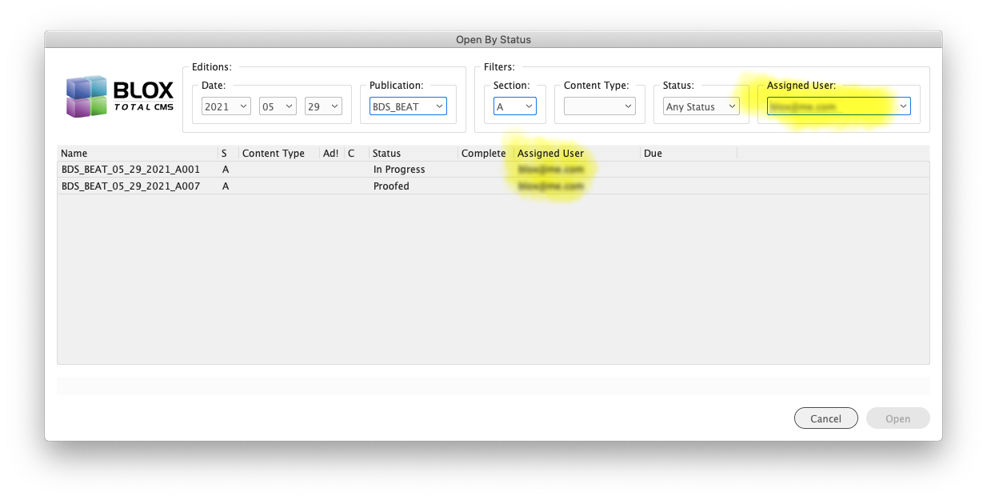Click assigned user cell in Proofed row
The height and width of the screenshot is (500, 987).
(x=551, y=186)
